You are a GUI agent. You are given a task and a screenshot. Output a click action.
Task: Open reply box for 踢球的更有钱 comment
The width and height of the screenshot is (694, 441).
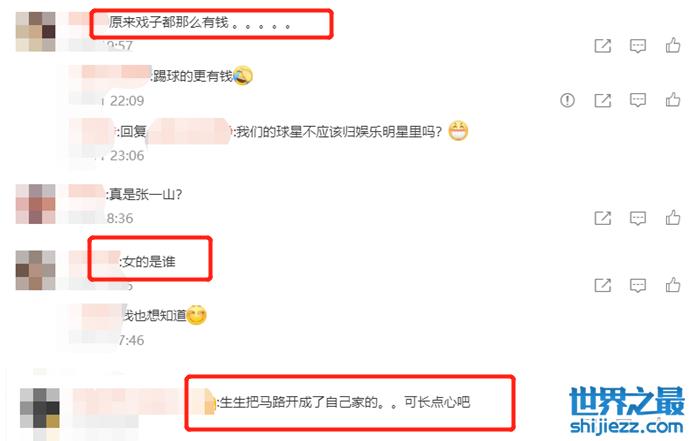(638, 101)
